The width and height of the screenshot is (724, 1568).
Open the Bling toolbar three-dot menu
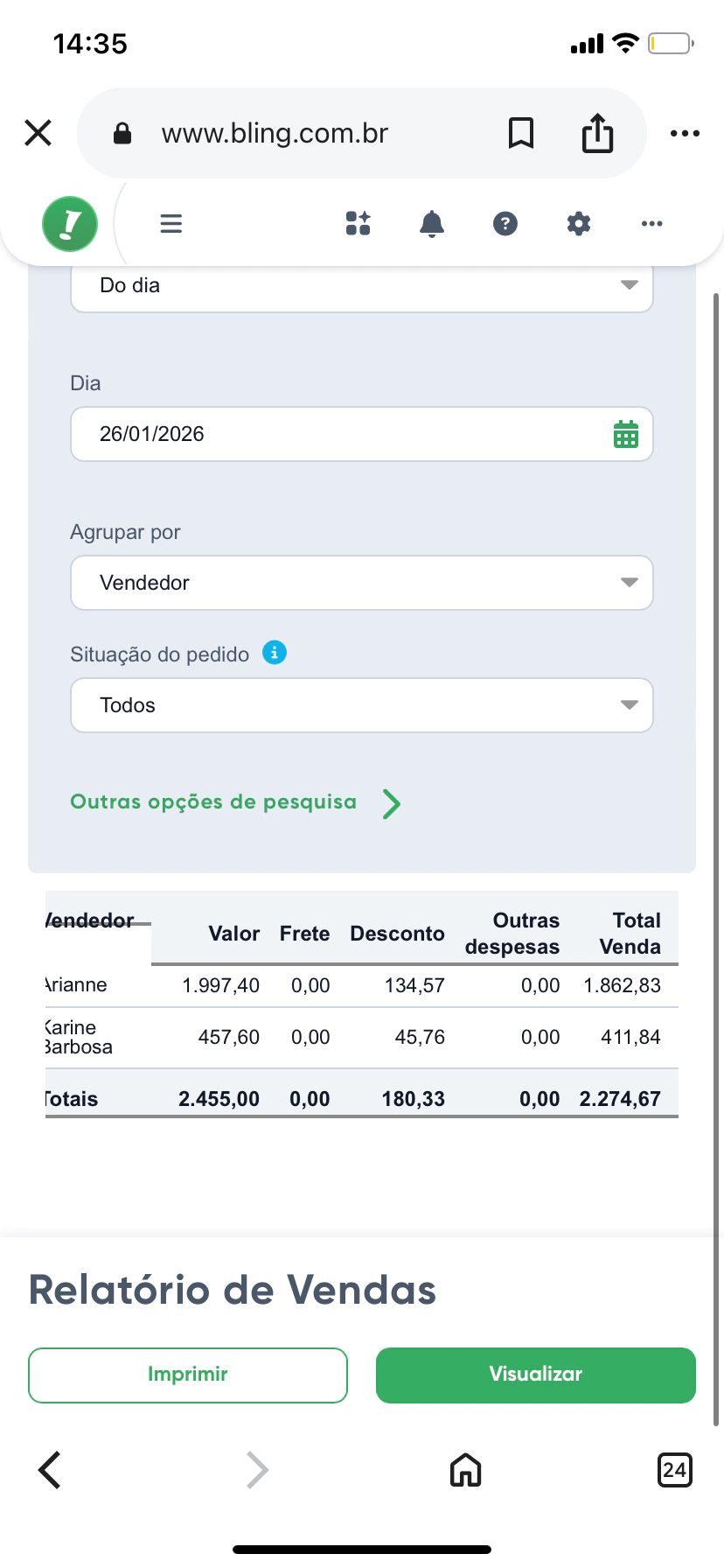[x=652, y=224]
